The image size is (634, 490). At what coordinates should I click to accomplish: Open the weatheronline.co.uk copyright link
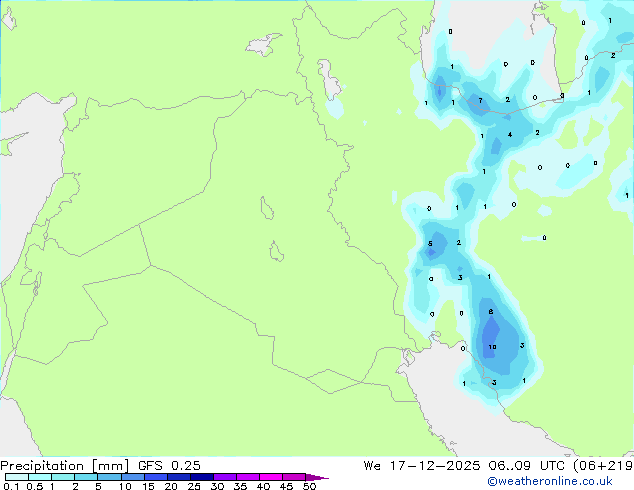click(x=549, y=481)
